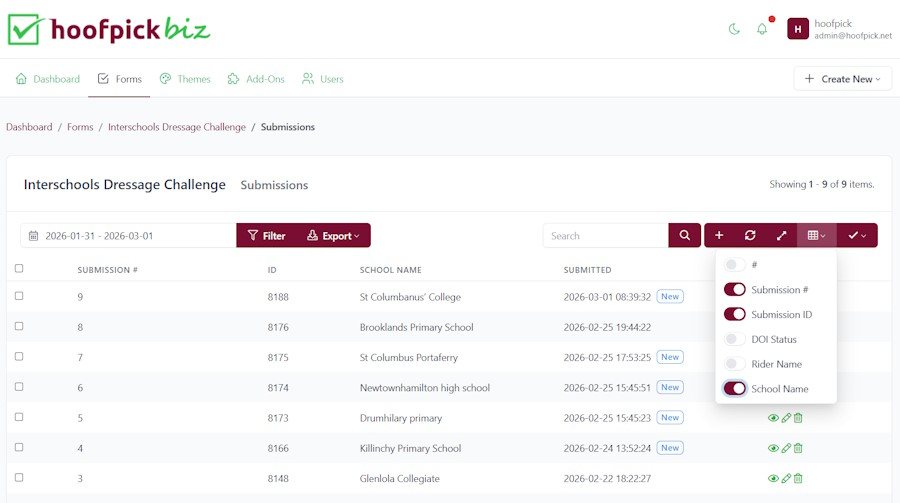Click submission ID 8176
The width and height of the screenshot is (900, 503).
278,327
